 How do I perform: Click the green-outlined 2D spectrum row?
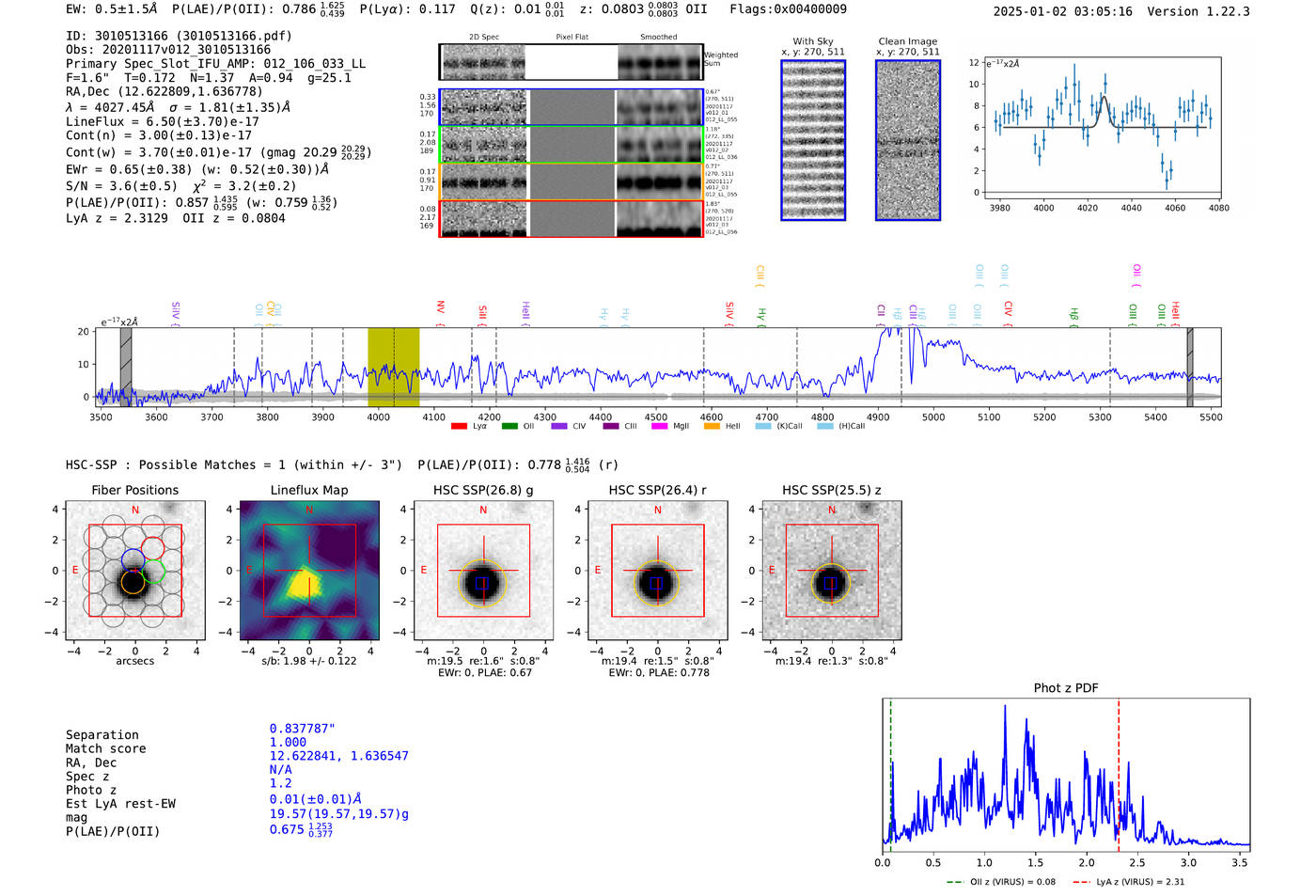tap(572, 145)
